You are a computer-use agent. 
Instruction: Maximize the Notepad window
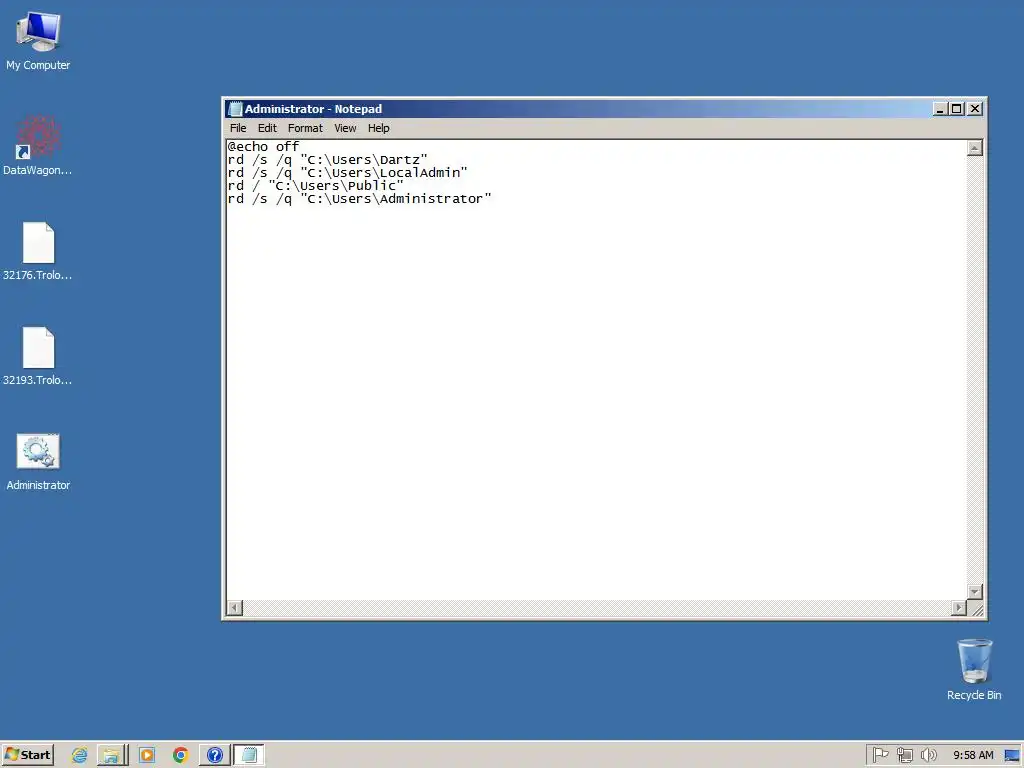(x=956, y=109)
